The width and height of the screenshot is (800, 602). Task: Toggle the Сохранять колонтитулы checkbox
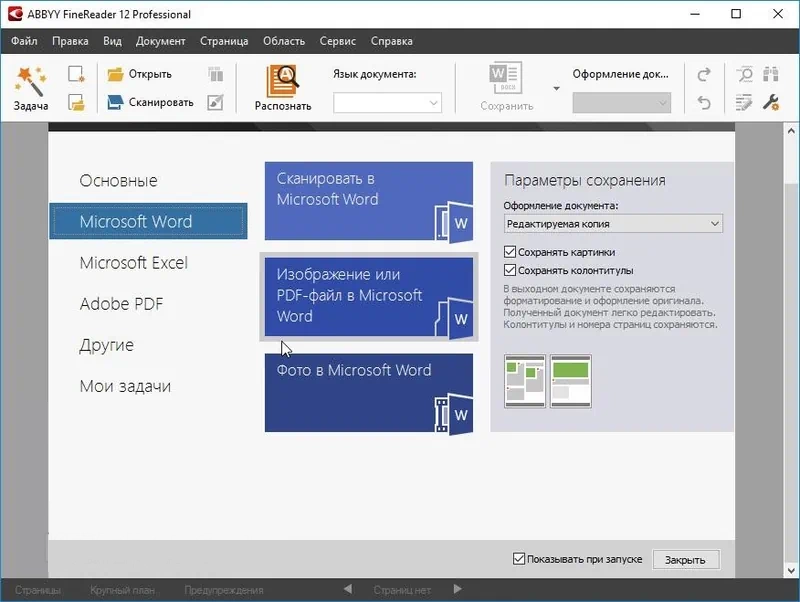510,270
